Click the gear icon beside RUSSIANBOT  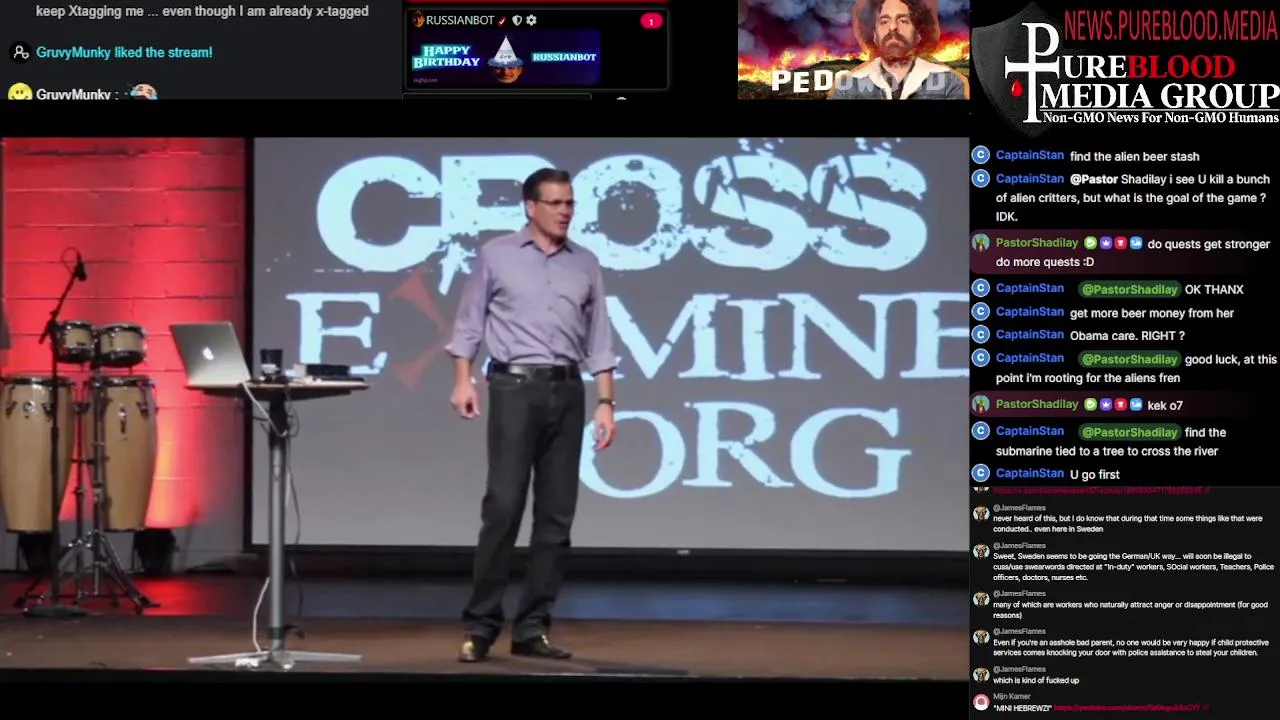(x=531, y=20)
